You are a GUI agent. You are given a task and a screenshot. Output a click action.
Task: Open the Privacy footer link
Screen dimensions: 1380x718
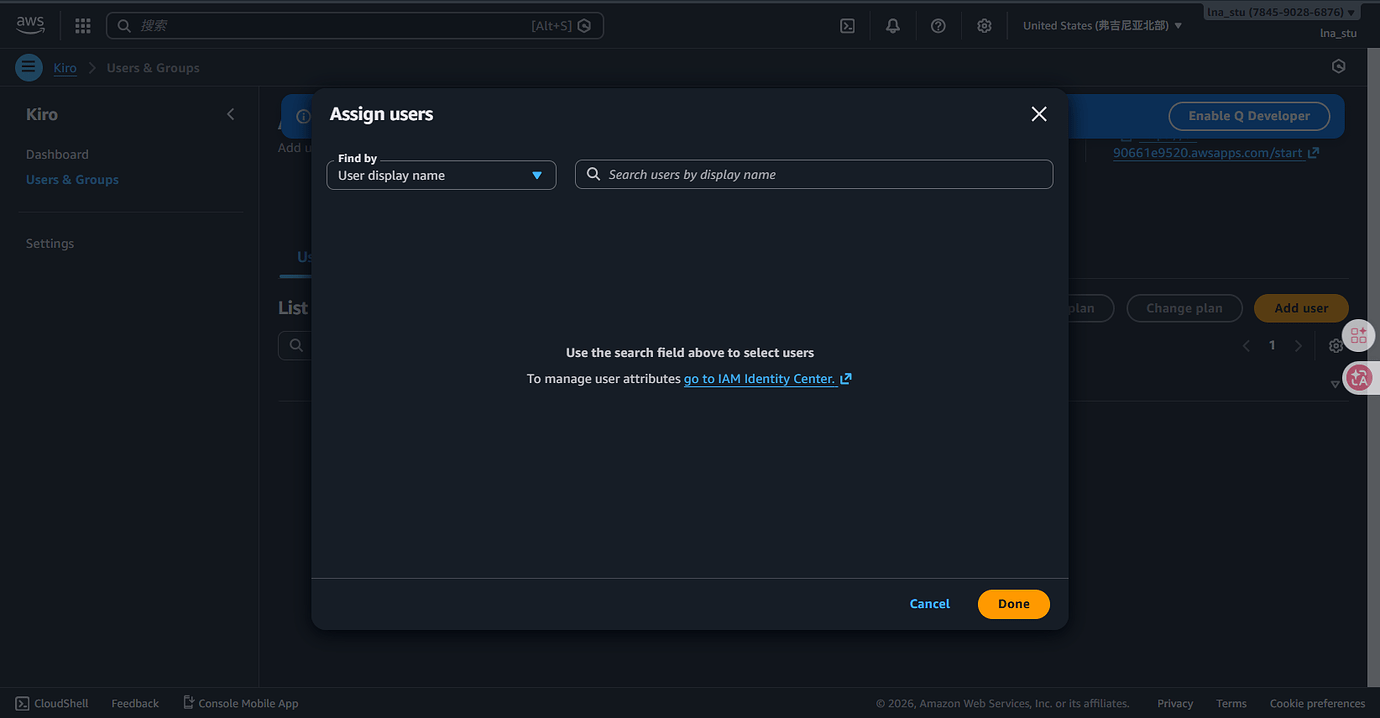[1175, 703]
